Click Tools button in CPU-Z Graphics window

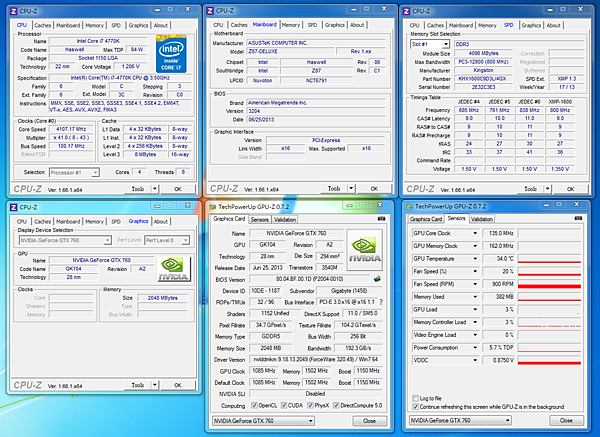(x=138, y=385)
